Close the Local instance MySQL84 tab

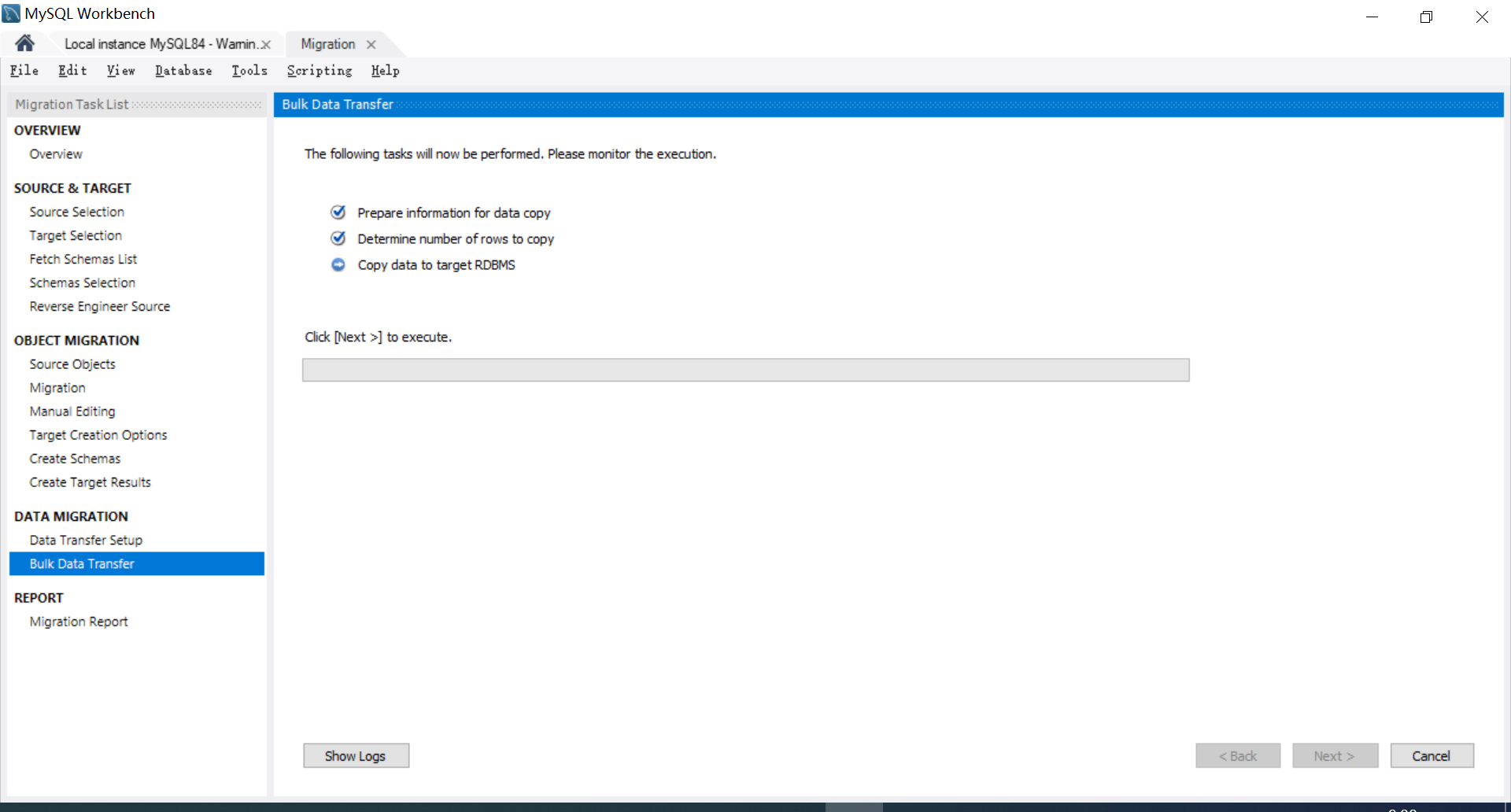tap(266, 45)
